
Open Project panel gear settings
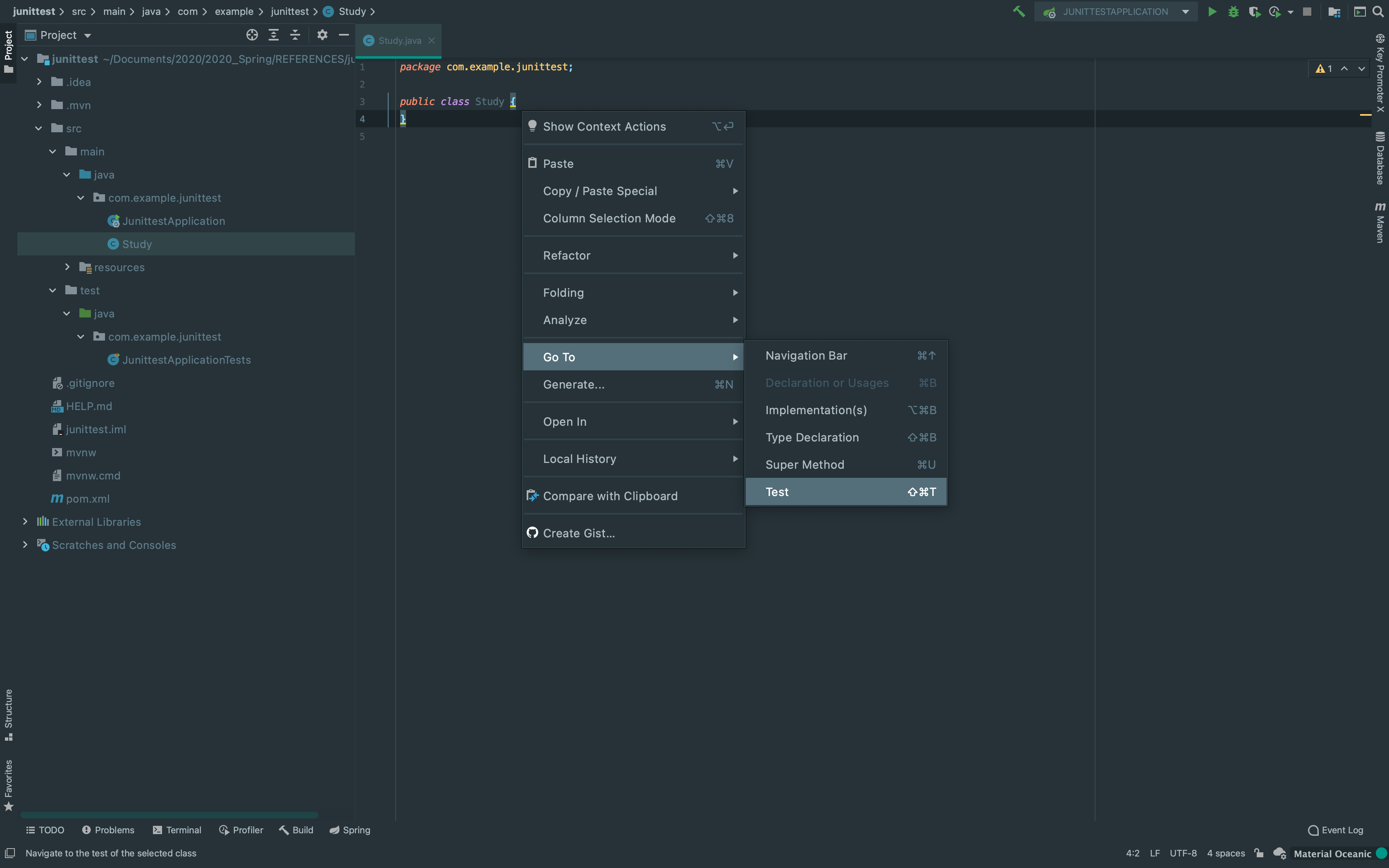click(x=322, y=35)
